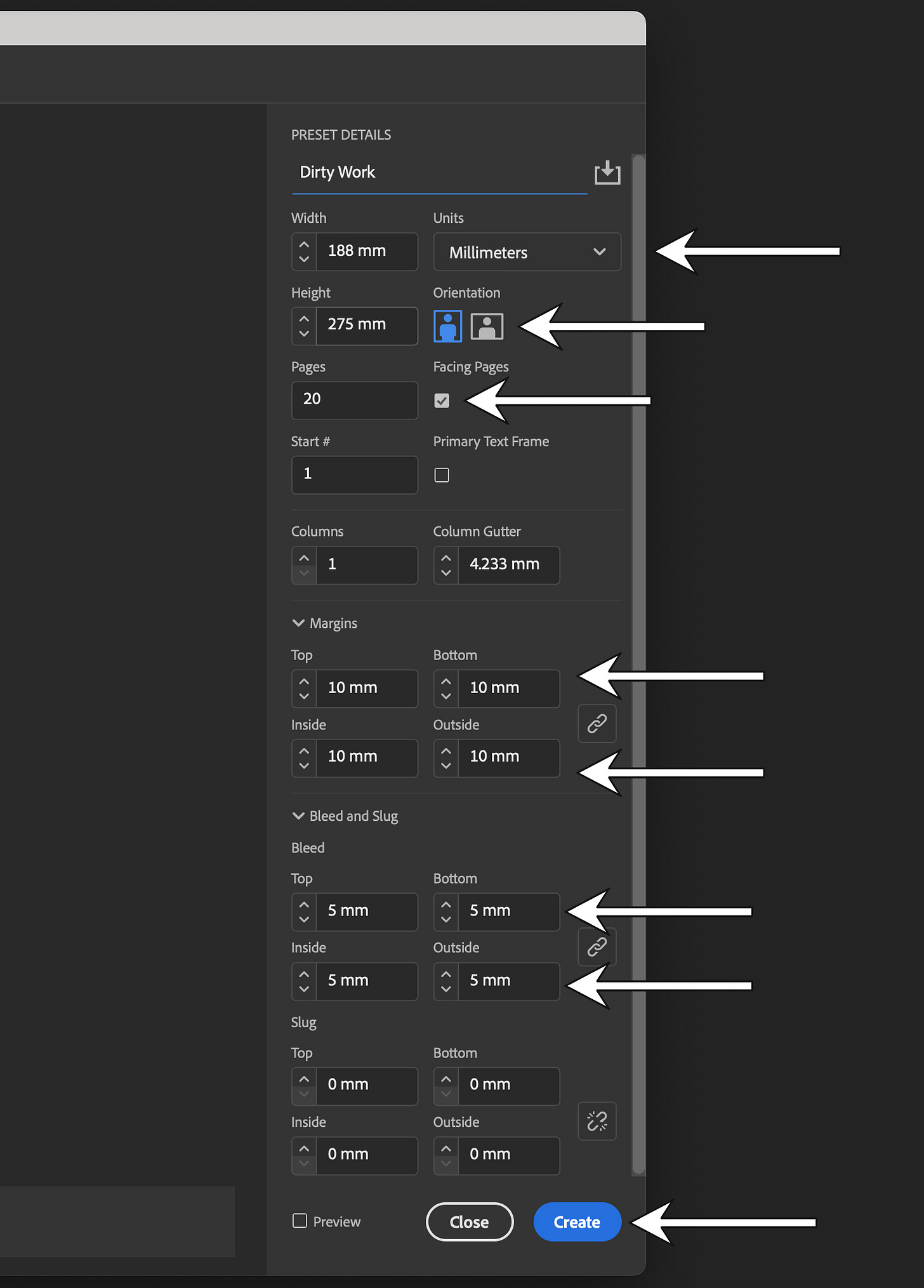The width and height of the screenshot is (924, 1288).
Task: Click the Bleed Bottom 5 mm field
Action: (509, 912)
